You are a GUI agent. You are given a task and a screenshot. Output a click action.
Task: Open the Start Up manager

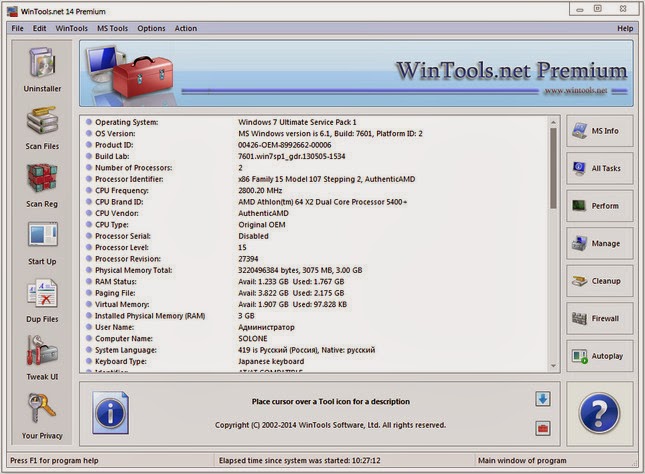pyautogui.click(x=42, y=243)
